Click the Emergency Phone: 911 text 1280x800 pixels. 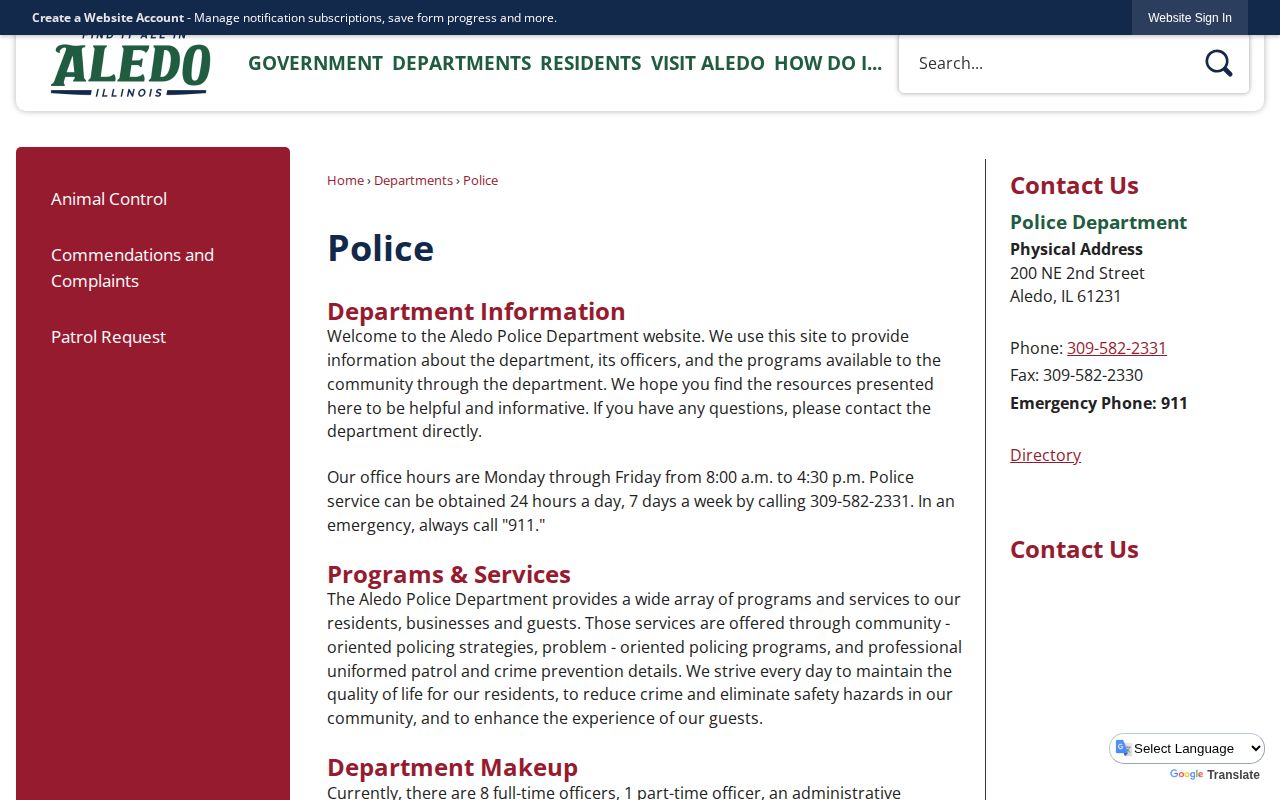[x=1099, y=403]
